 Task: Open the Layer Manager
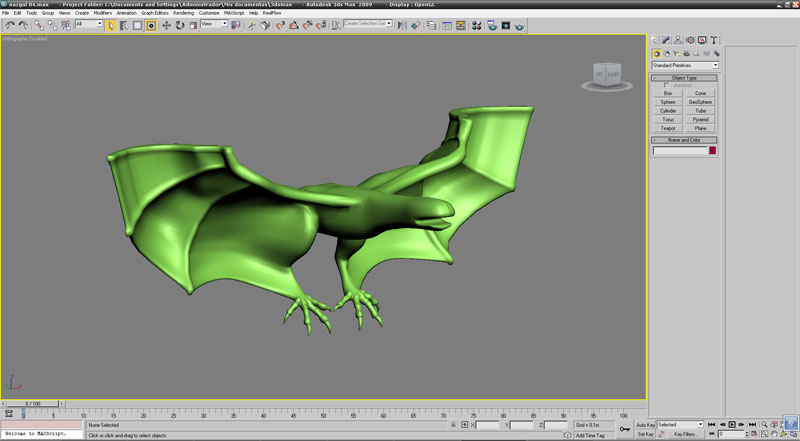(432, 25)
